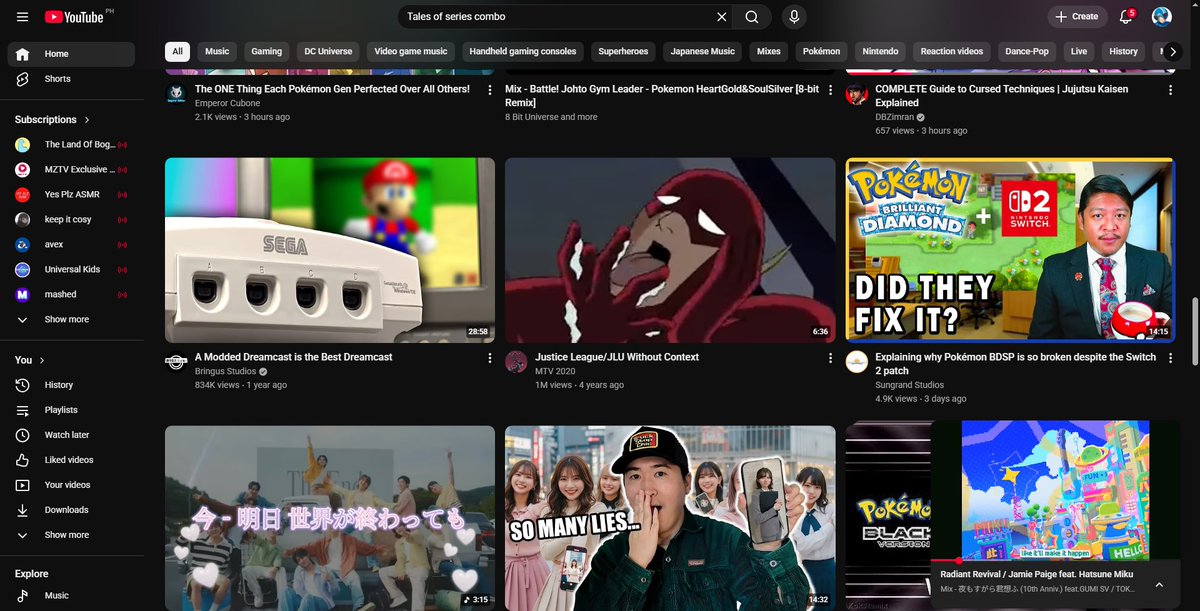Open The Land Of Bog subscription
The width and height of the screenshot is (1200, 611).
pos(71,145)
